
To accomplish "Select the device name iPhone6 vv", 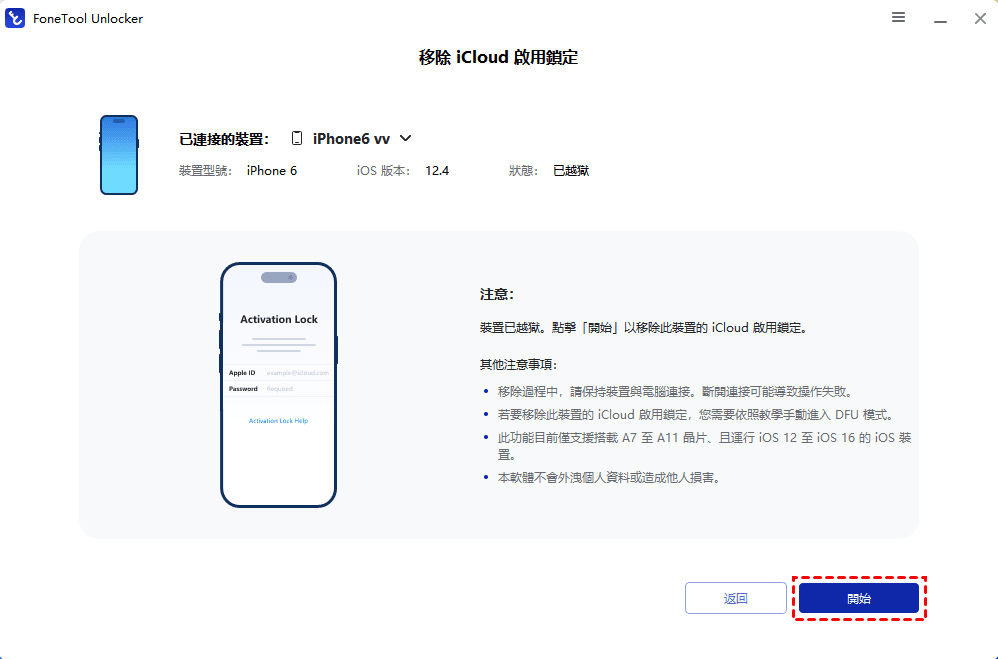I will [350, 139].
